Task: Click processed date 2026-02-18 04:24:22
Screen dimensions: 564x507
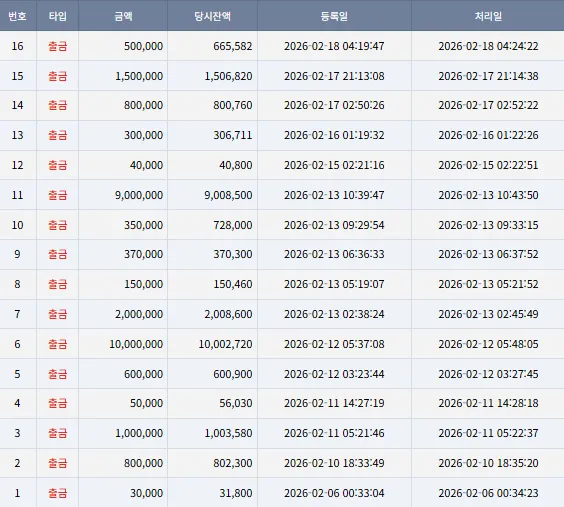Action: tap(488, 46)
